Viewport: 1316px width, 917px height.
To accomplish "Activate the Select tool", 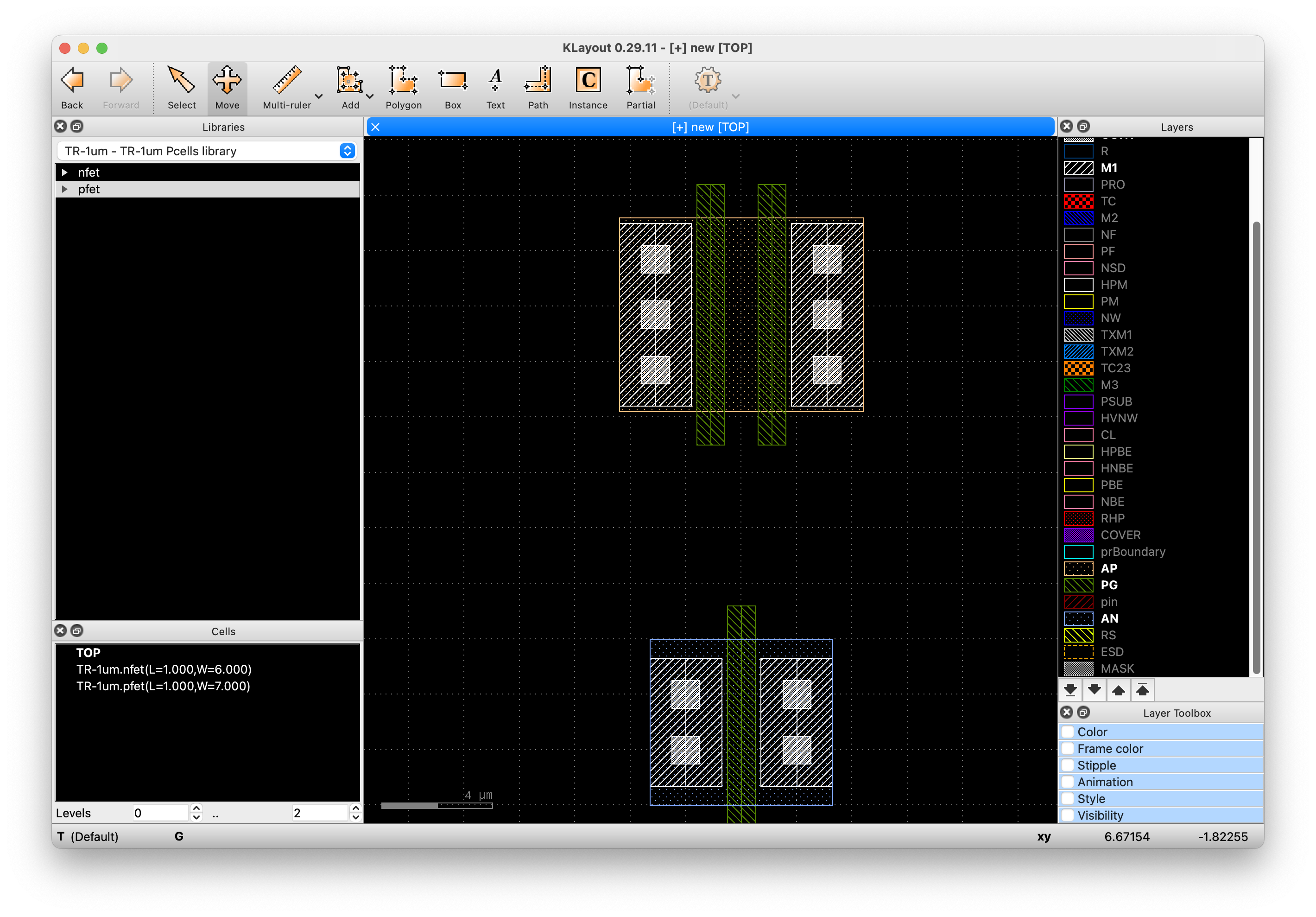I will [181, 87].
